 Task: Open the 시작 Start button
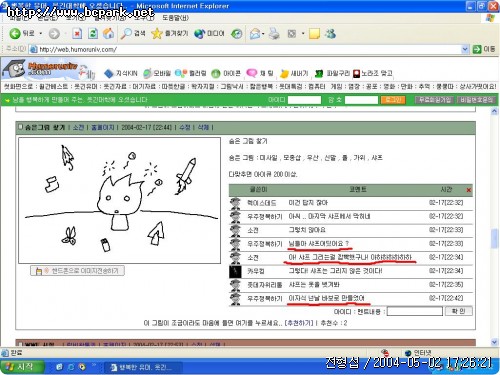[22, 367]
